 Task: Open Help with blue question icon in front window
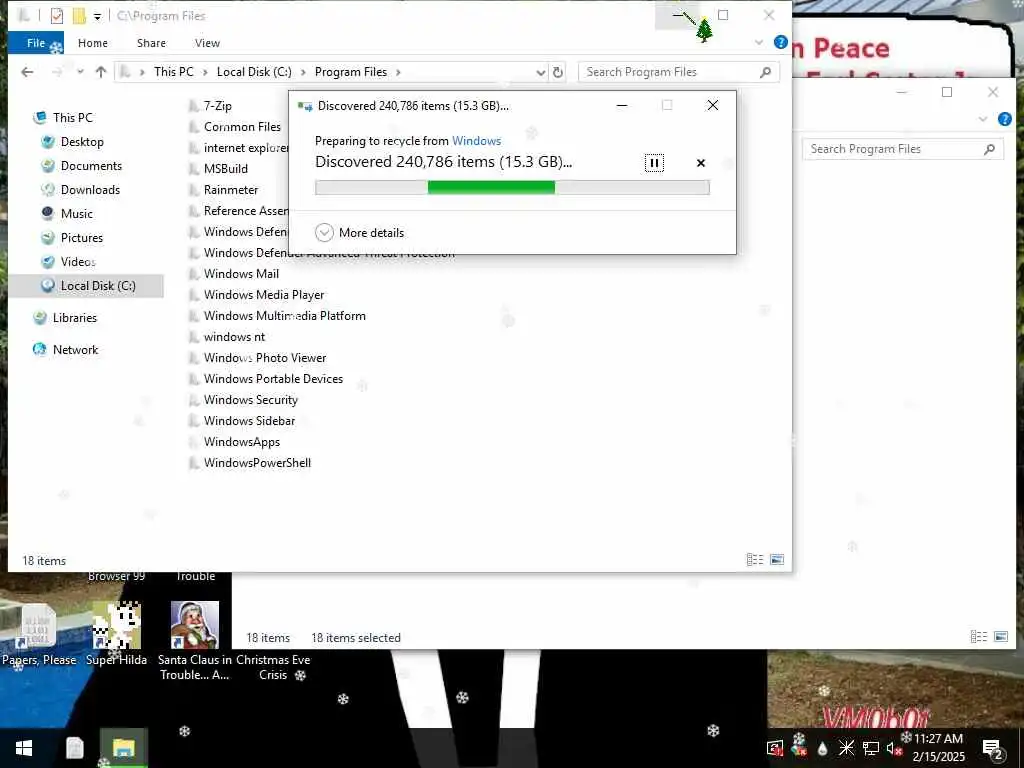tap(780, 42)
